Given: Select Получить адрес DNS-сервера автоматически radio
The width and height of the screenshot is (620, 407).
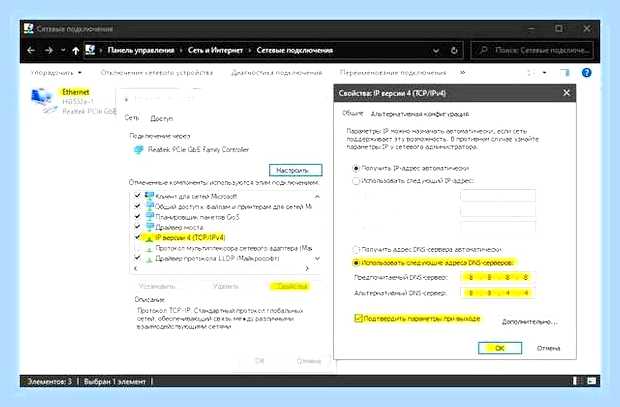Looking at the screenshot, I should click(356, 250).
